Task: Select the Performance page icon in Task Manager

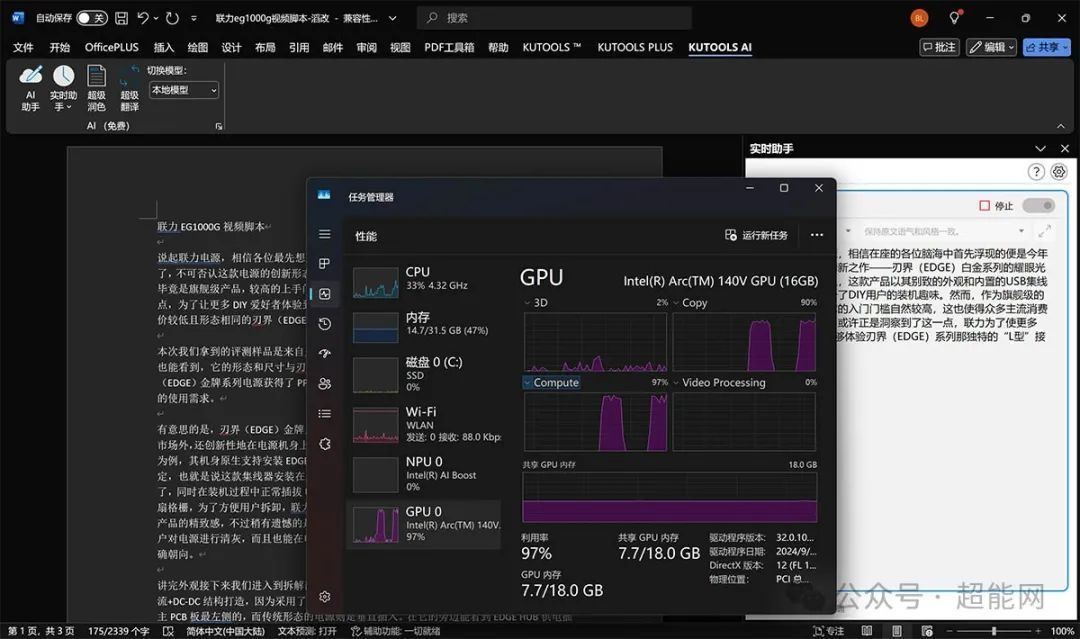Action: 324,294
